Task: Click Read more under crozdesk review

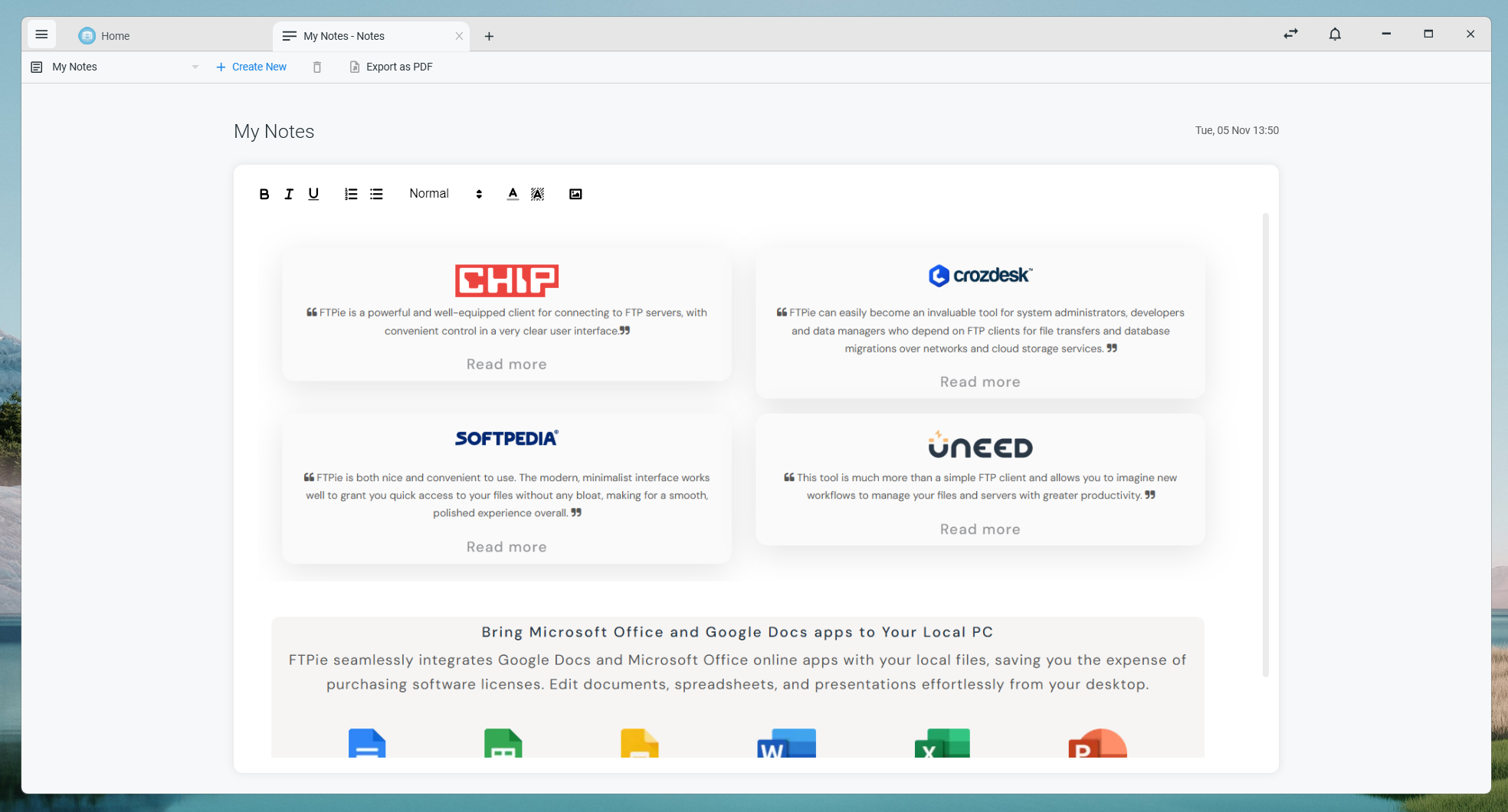Action: pyautogui.click(x=980, y=381)
